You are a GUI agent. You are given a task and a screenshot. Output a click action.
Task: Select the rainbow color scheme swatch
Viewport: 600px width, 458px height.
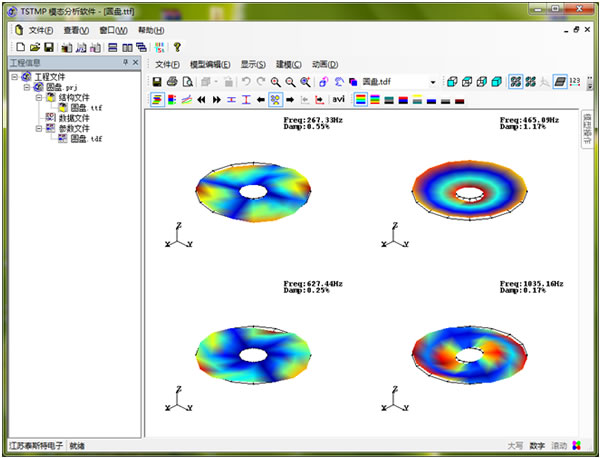click(360, 99)
